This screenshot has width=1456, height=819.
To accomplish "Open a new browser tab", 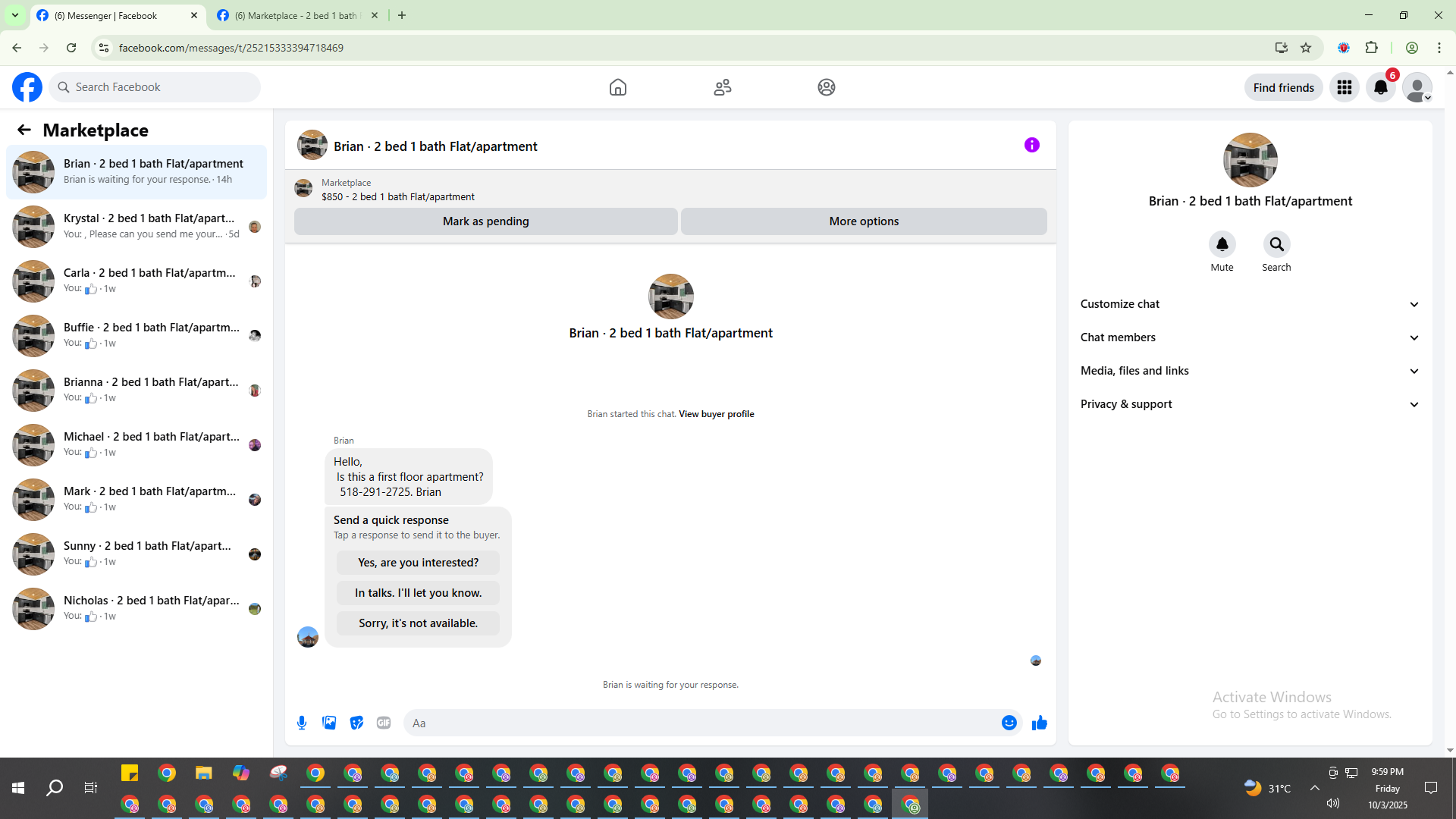I will (x=402, y=15).
